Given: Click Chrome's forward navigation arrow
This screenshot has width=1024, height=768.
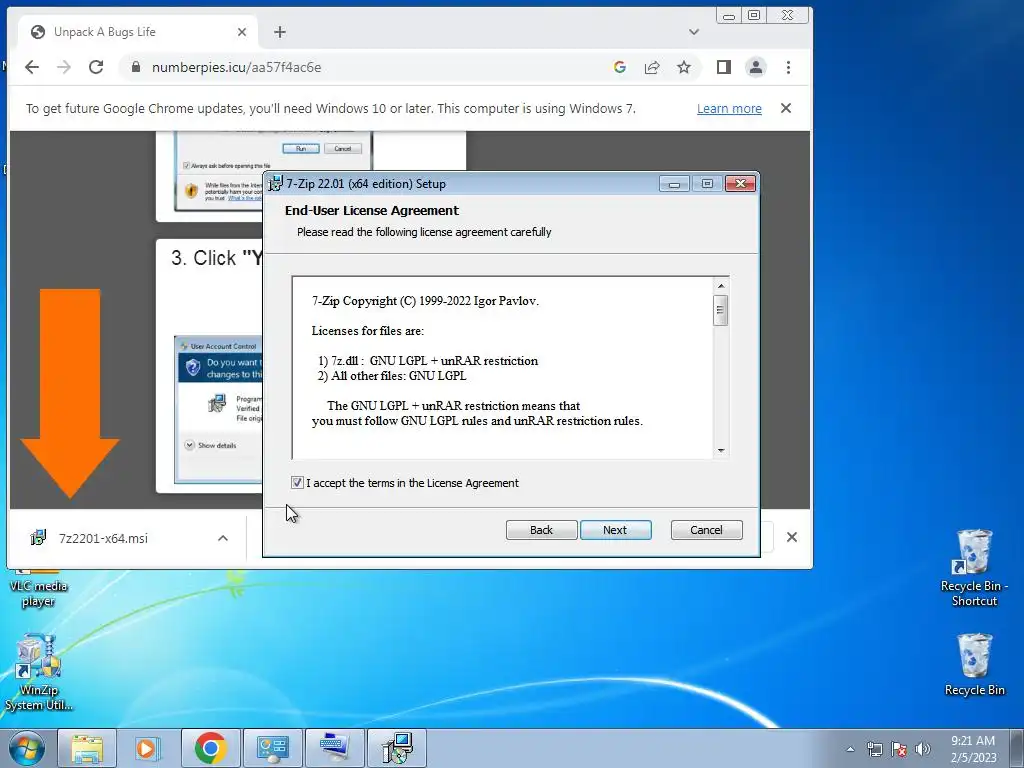Looking at the screenshot, I should (x=64, y=67).
